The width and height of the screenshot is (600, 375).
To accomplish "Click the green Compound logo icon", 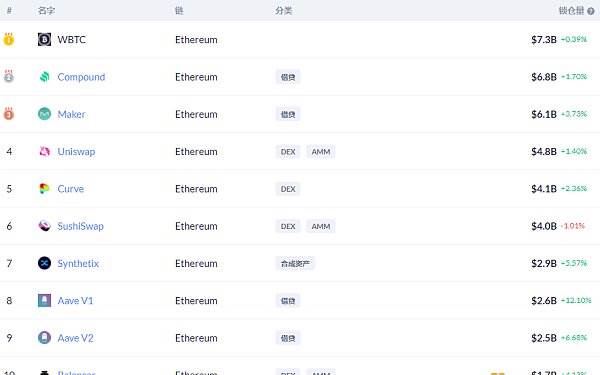I will [x=44, y=77].
